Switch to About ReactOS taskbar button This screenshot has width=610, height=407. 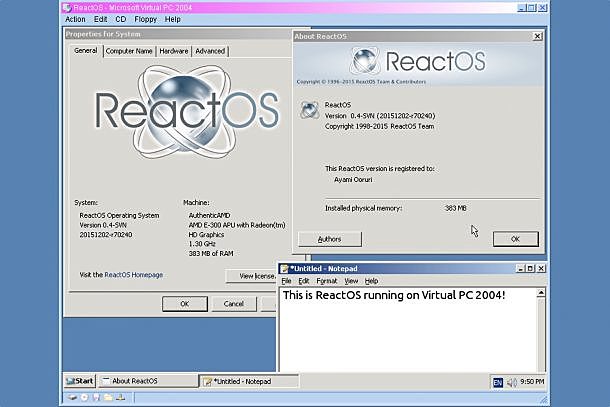(147, 381)
